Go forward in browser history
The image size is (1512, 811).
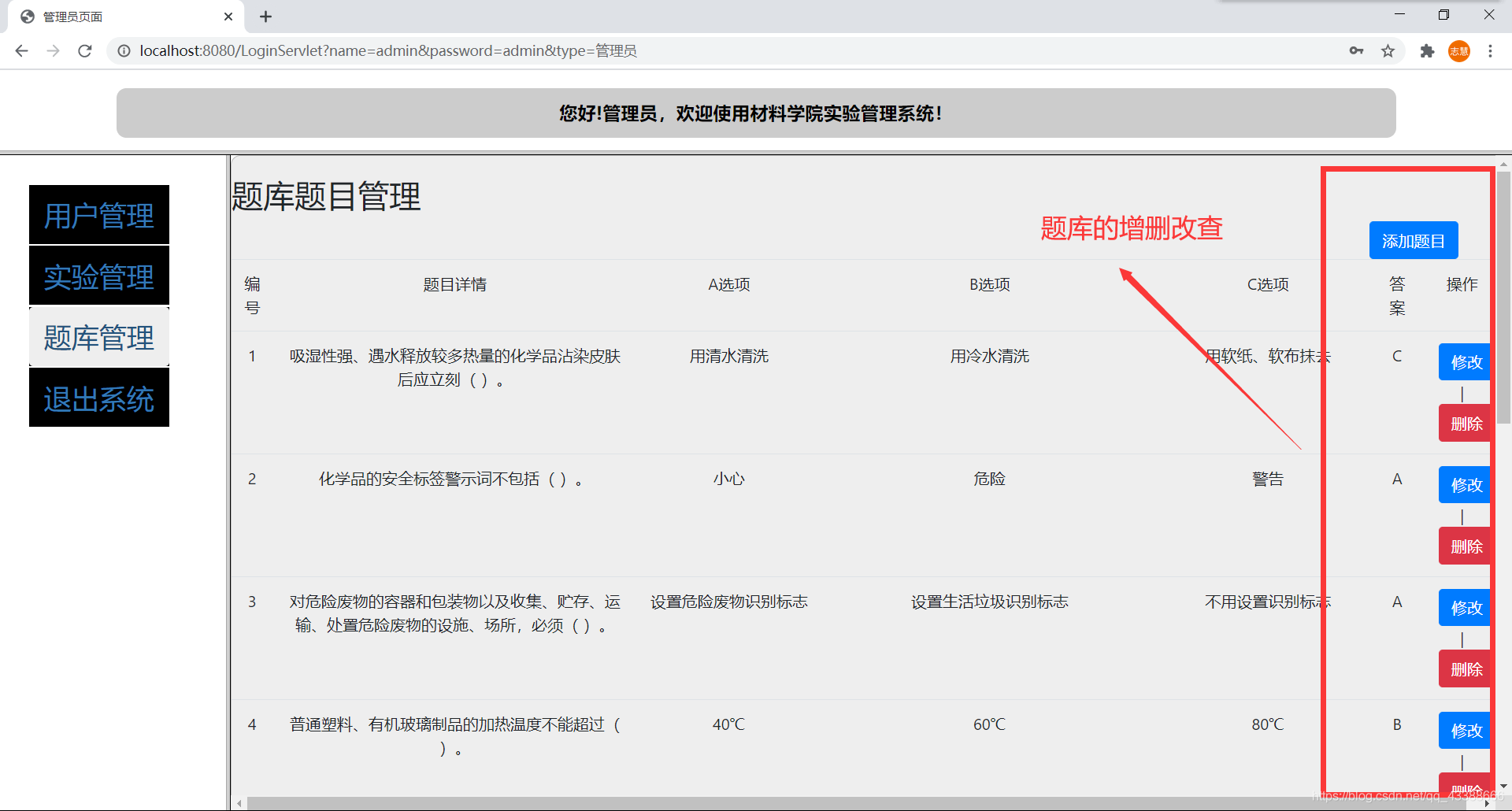click(53, 50)
